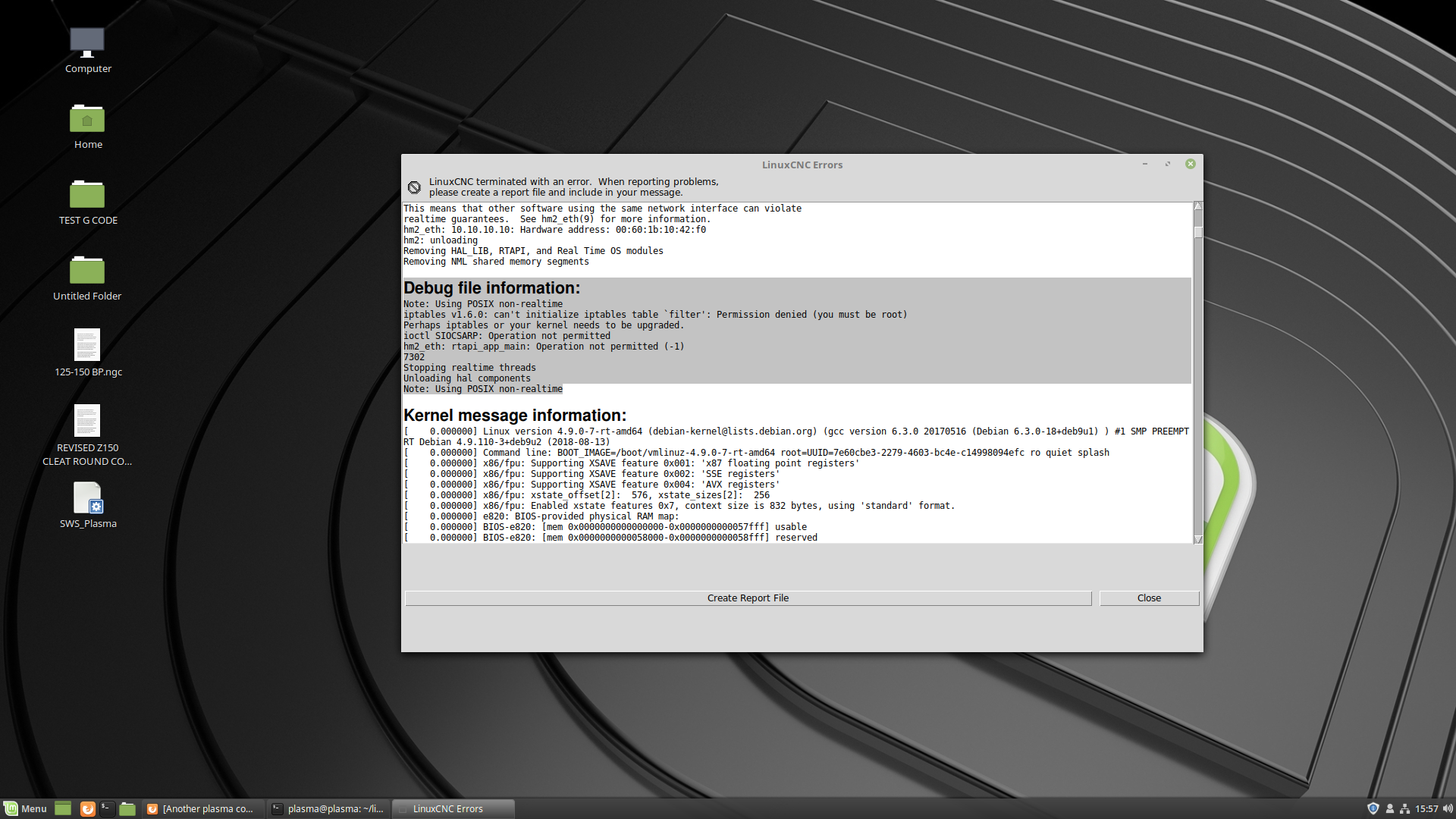
Task: Click the e820 BIOS-provided physical RAM map line
Action: [541, 516]
